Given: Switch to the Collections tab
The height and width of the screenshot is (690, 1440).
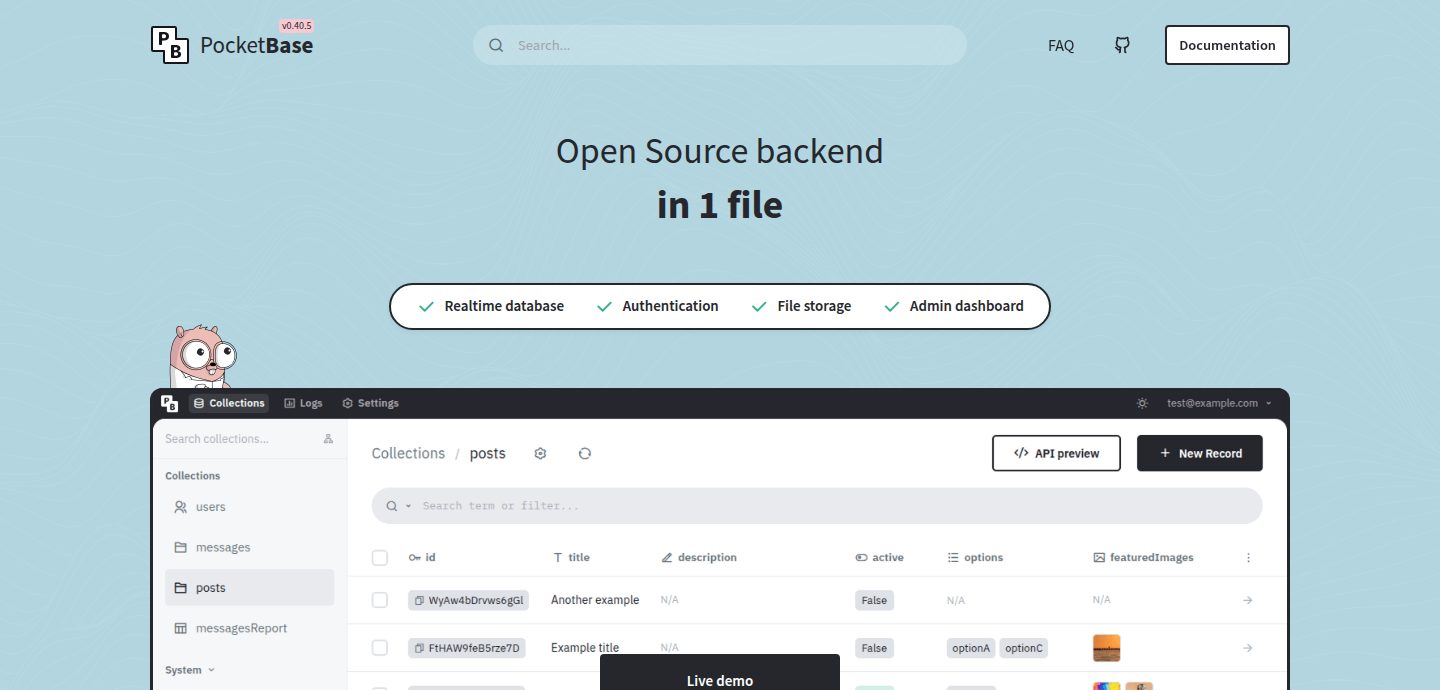Looking at the screenshot, I should point(229,403).
